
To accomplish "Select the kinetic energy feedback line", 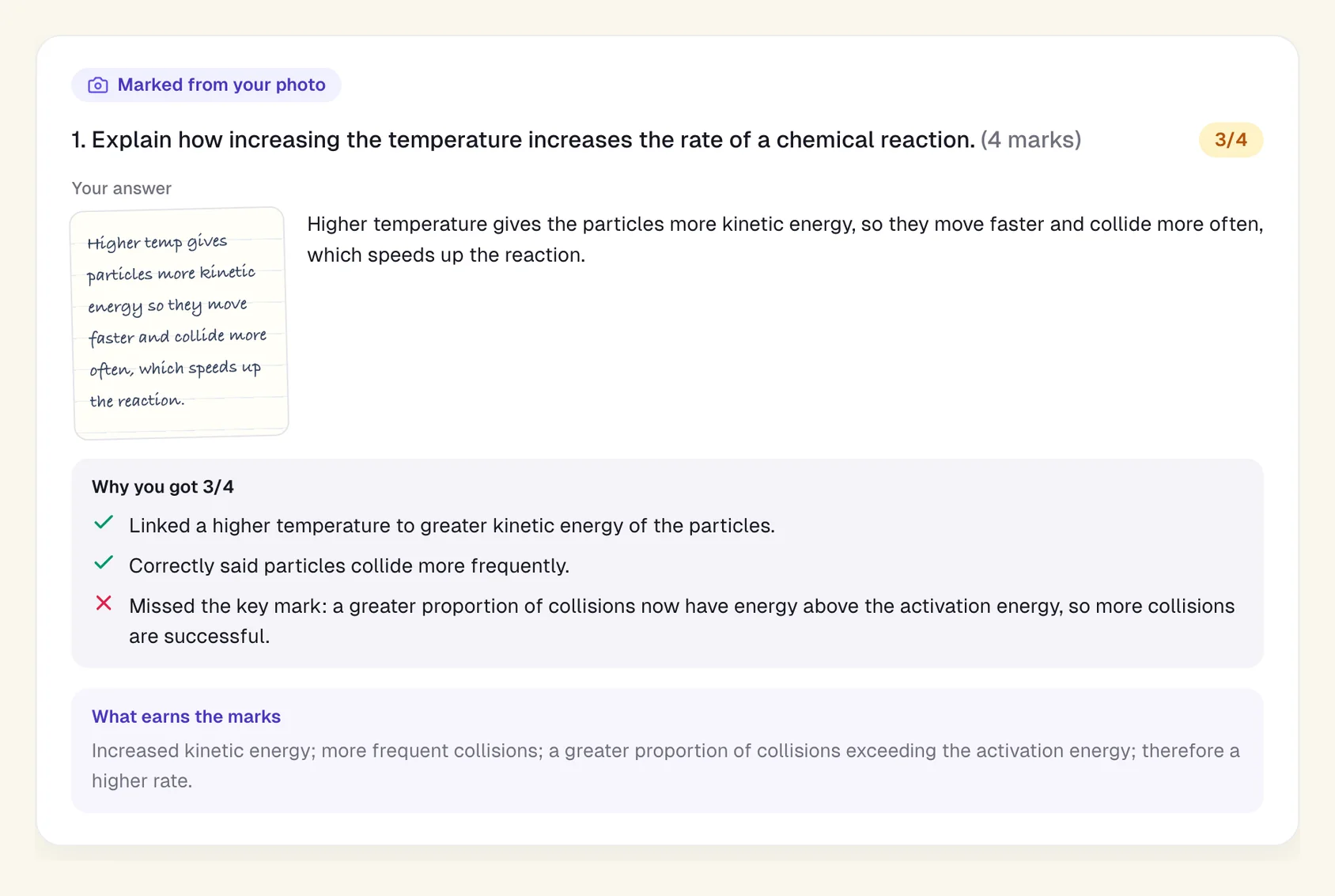I will point(452,526).
